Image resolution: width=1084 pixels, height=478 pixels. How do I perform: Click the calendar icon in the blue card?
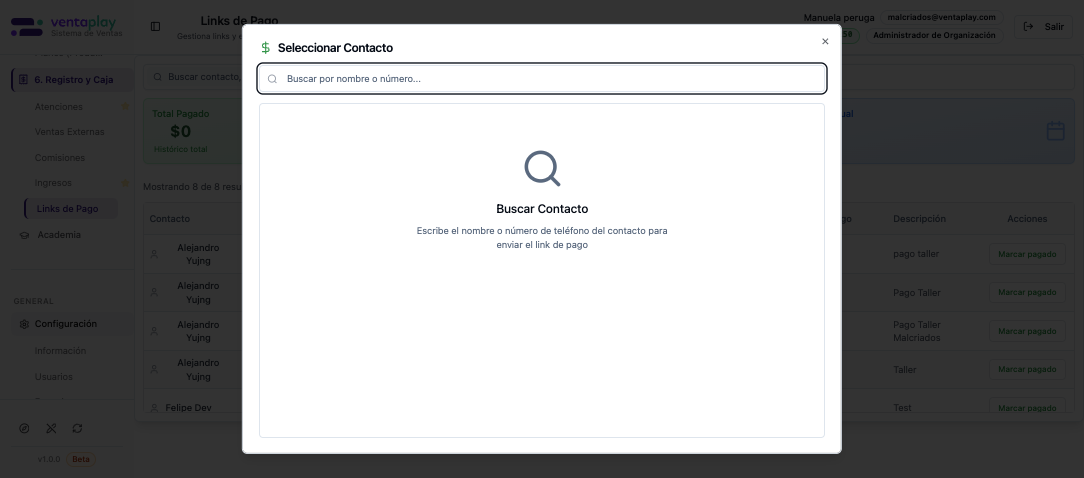tap(1055, 131)
